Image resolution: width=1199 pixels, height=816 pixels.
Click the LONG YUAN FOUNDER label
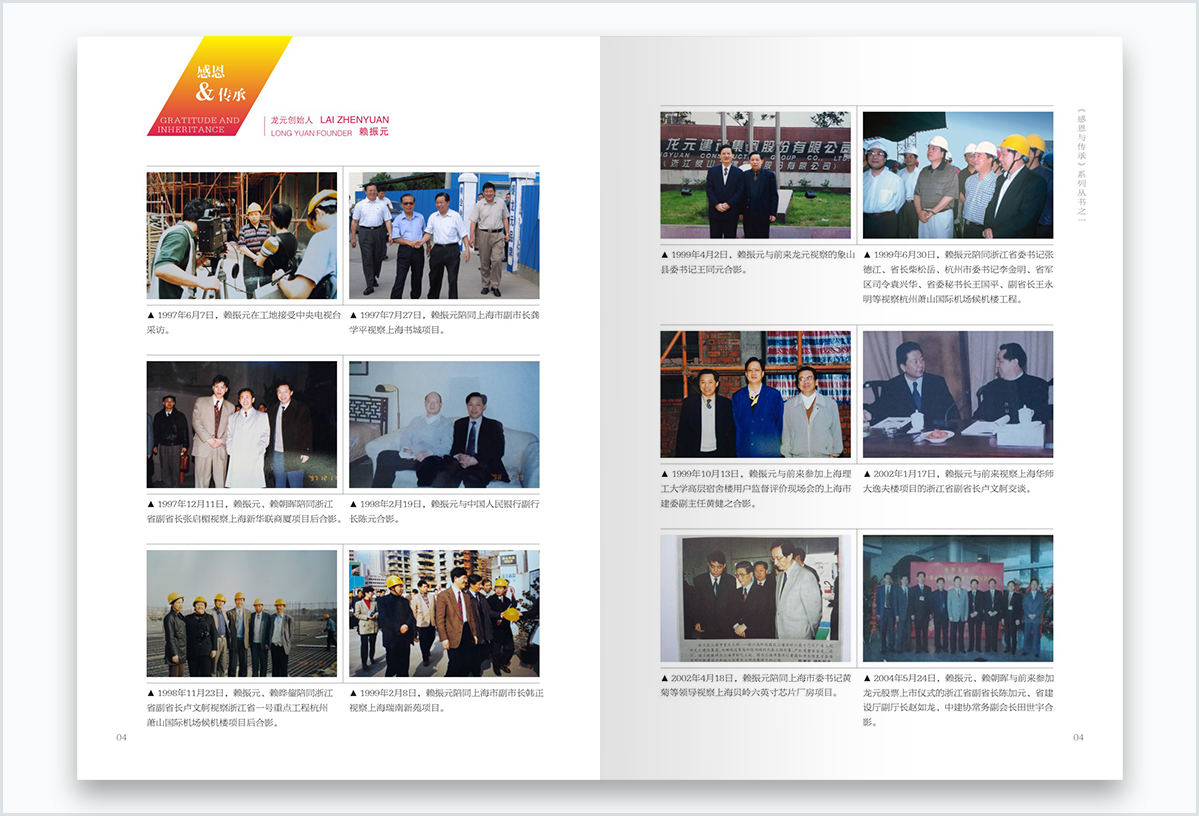[311, 132]
